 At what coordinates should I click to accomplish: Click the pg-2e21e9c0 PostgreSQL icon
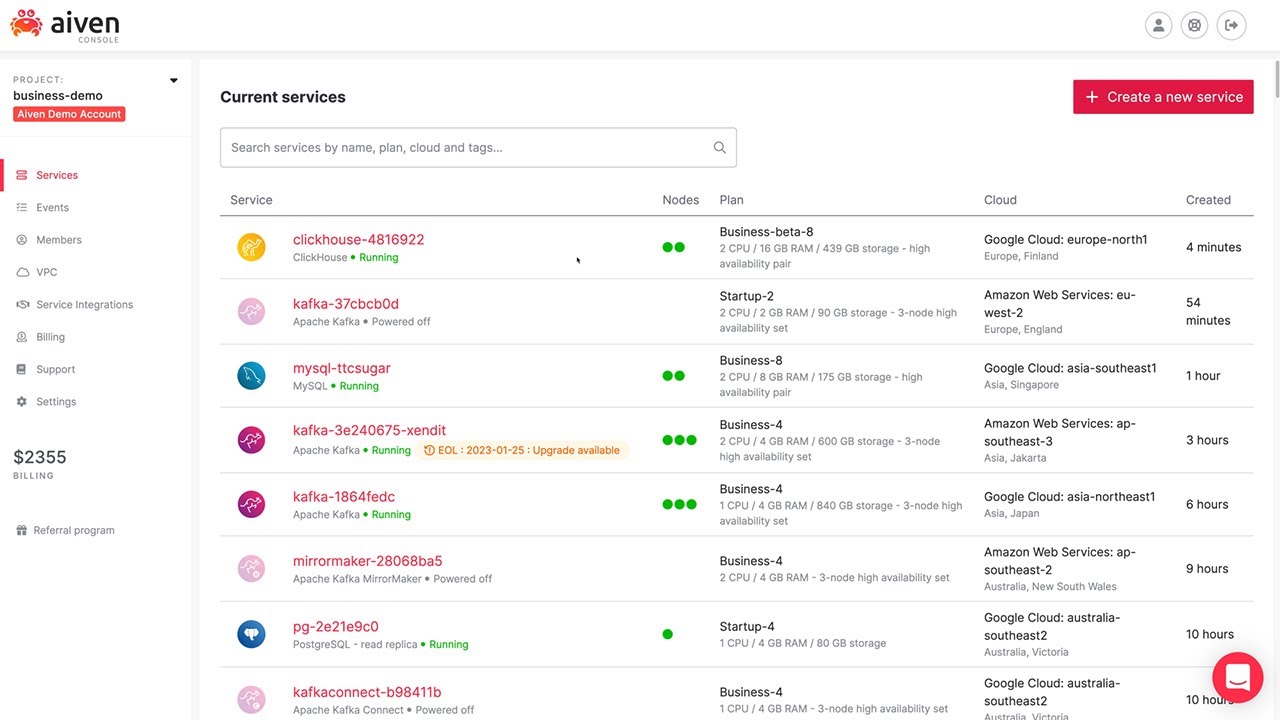(251, 634)
